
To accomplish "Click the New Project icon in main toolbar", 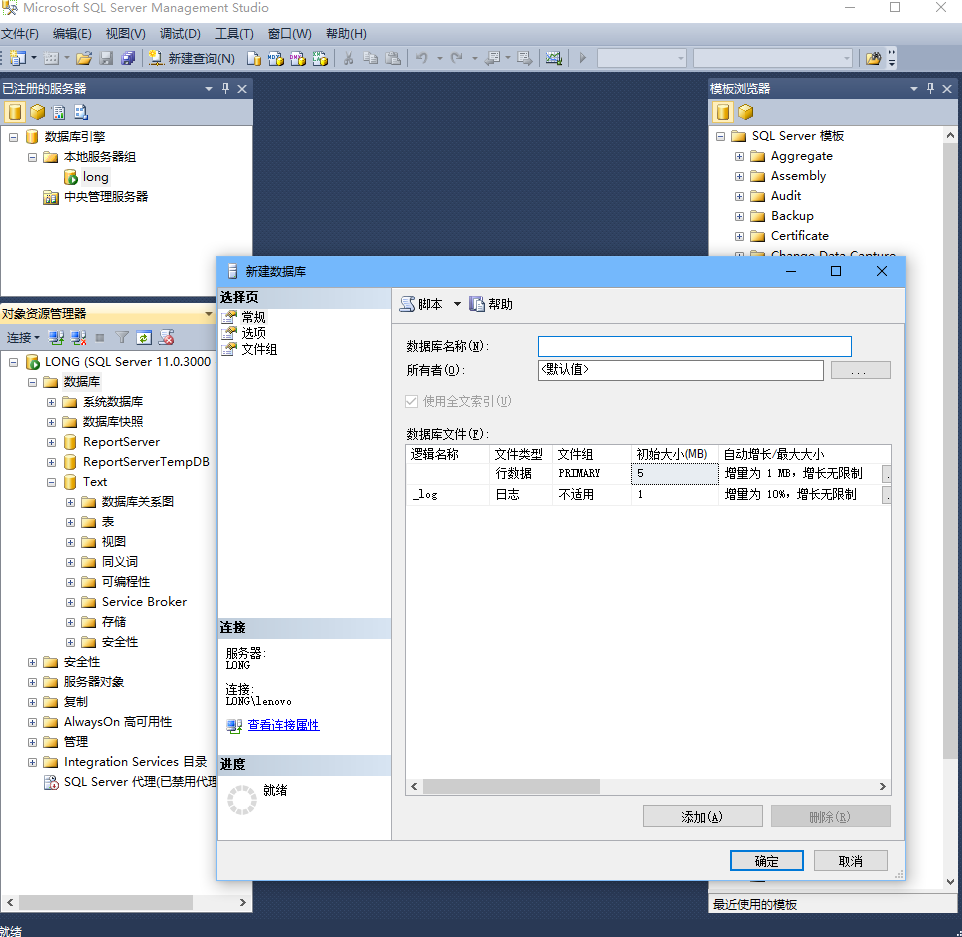I will 18,58.
